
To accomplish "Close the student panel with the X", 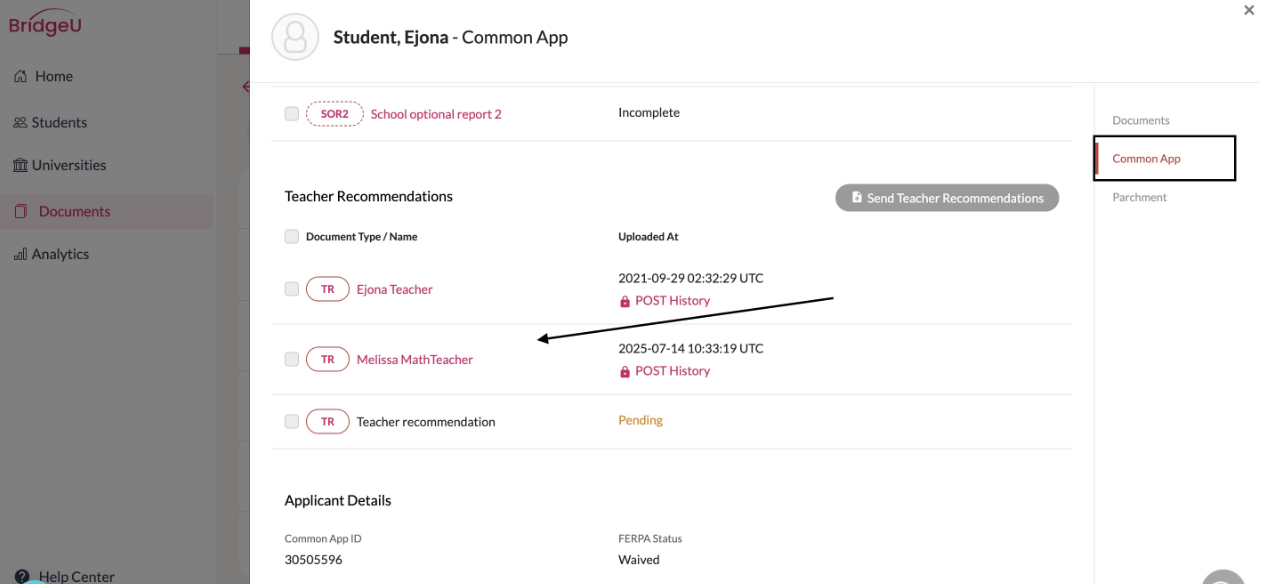I will tap(1249, 10).
